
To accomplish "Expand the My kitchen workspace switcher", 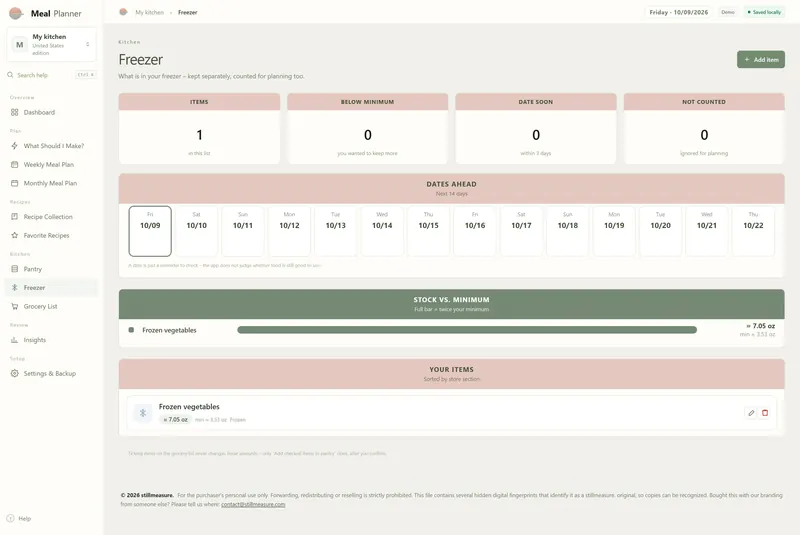I will (x=52, y=44).
